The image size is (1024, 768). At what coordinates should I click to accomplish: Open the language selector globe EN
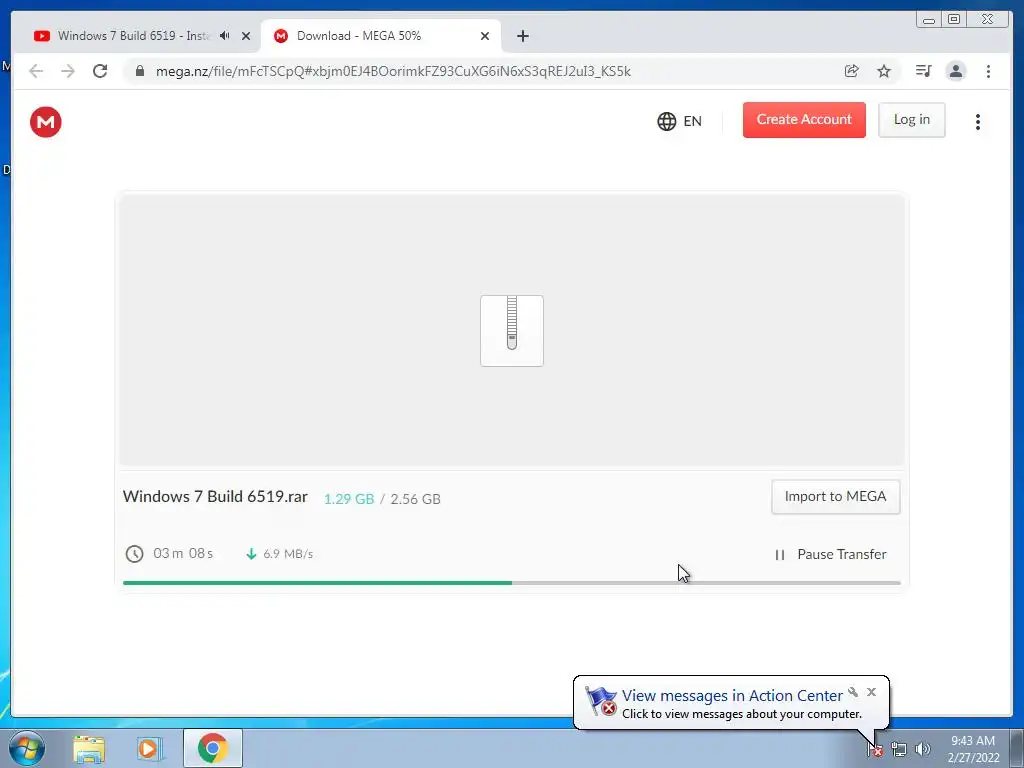coord(679,121)
